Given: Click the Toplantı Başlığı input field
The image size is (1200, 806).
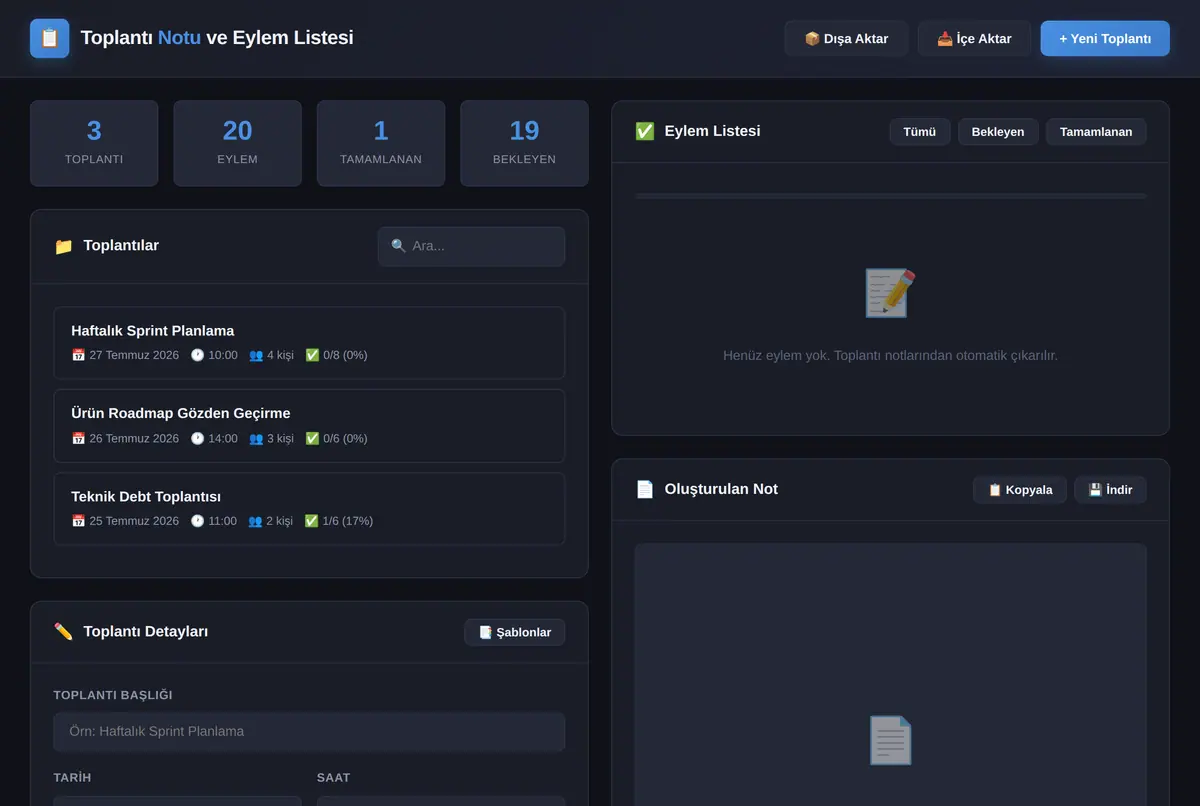Looking at the screenshot, I should click(309, 732).
